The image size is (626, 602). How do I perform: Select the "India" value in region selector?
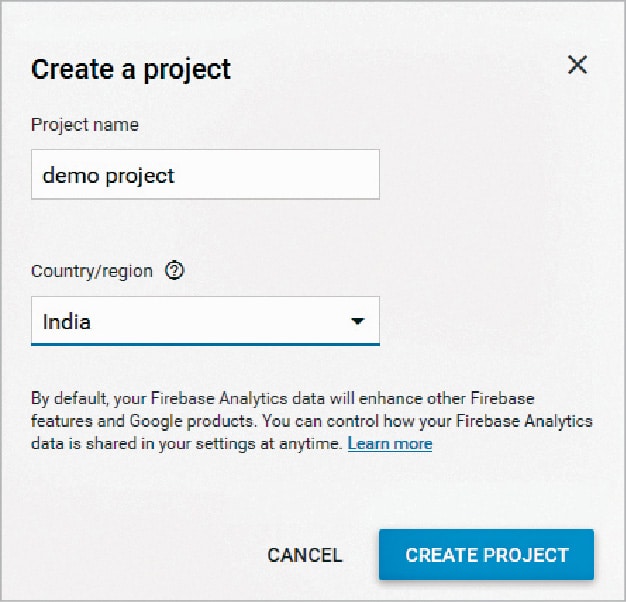click(65, 322)
